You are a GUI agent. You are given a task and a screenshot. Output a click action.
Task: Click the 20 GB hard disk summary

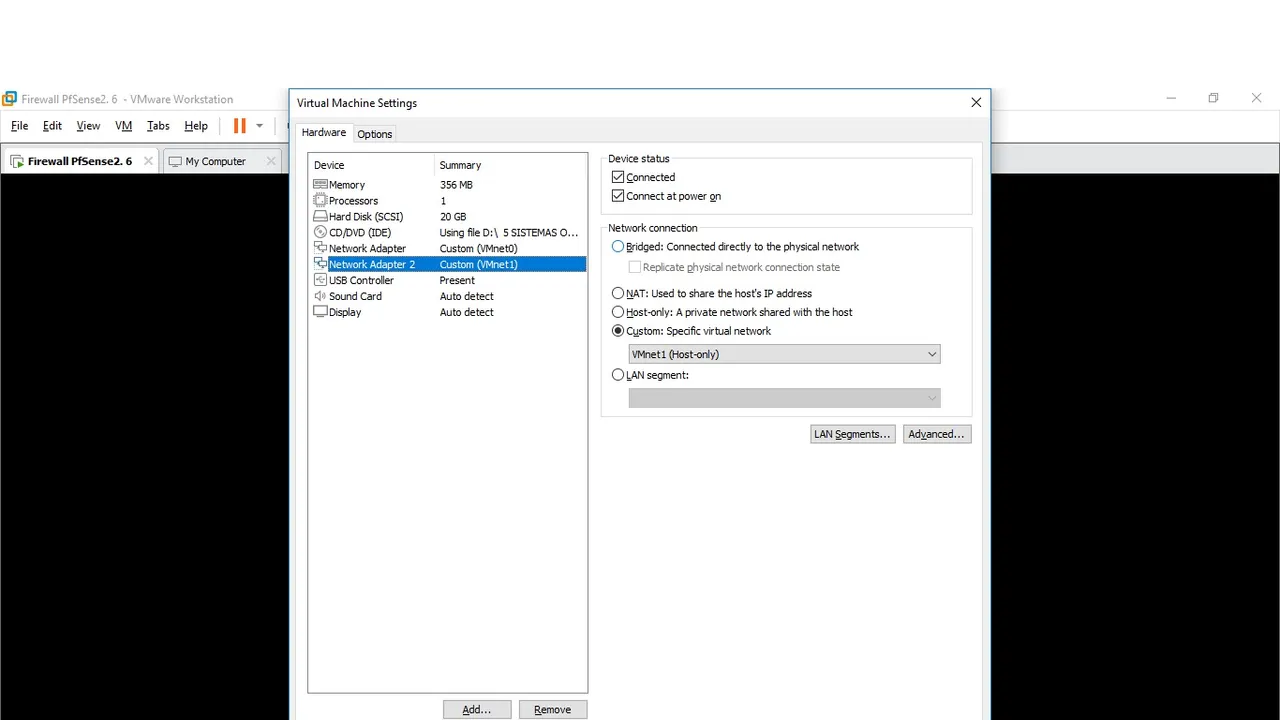pyautogui.click(x=453, y=217)
